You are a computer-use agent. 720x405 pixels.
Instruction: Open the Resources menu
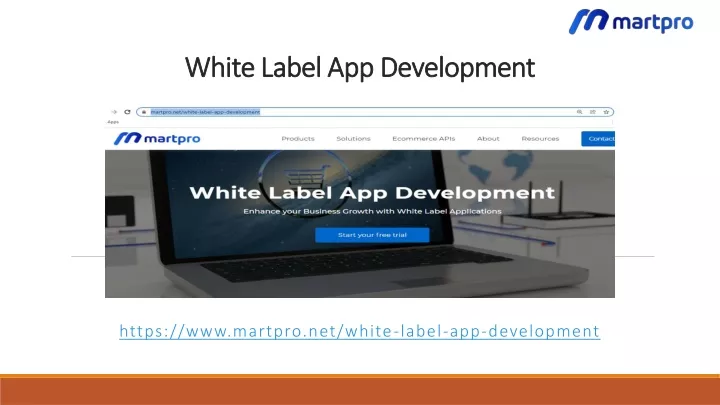point(540,139)
